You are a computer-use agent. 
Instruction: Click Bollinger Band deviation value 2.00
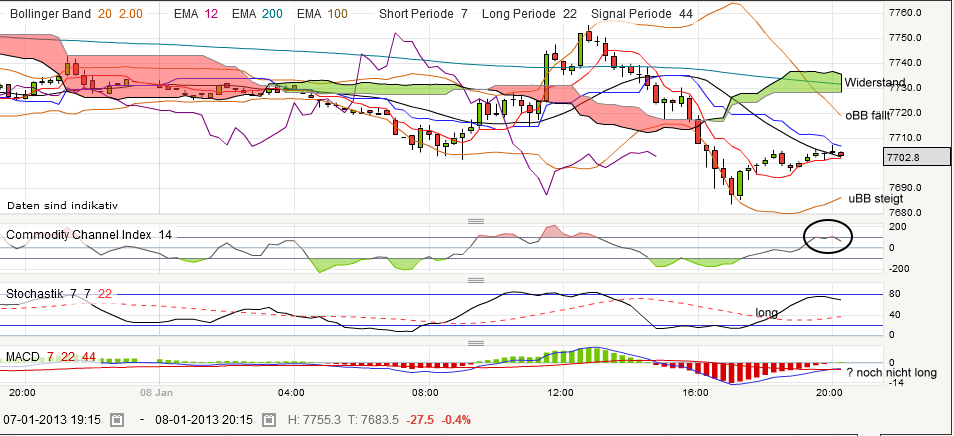(129, 13)
